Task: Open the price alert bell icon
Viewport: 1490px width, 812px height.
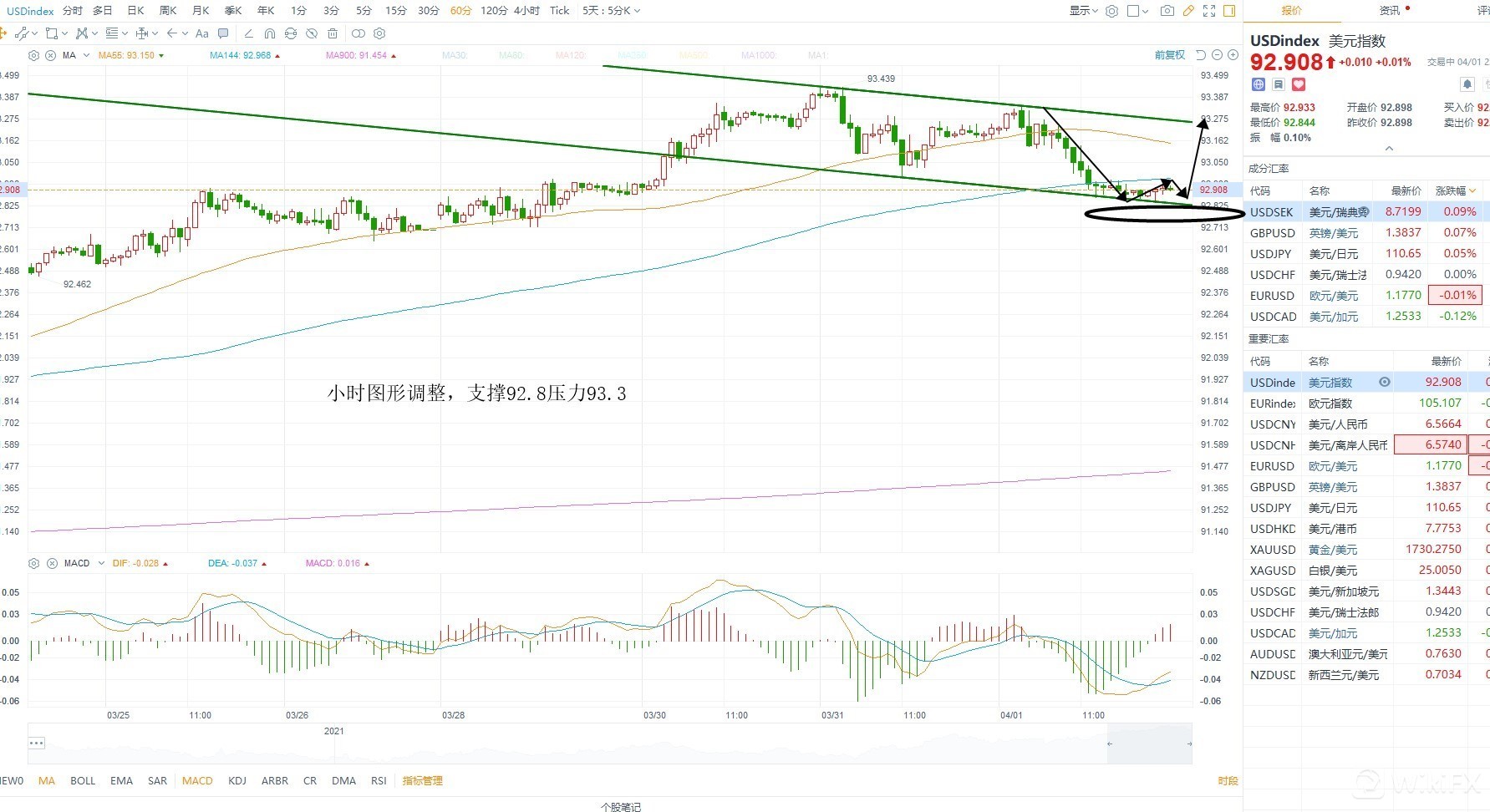Action: pos(1467,84)
